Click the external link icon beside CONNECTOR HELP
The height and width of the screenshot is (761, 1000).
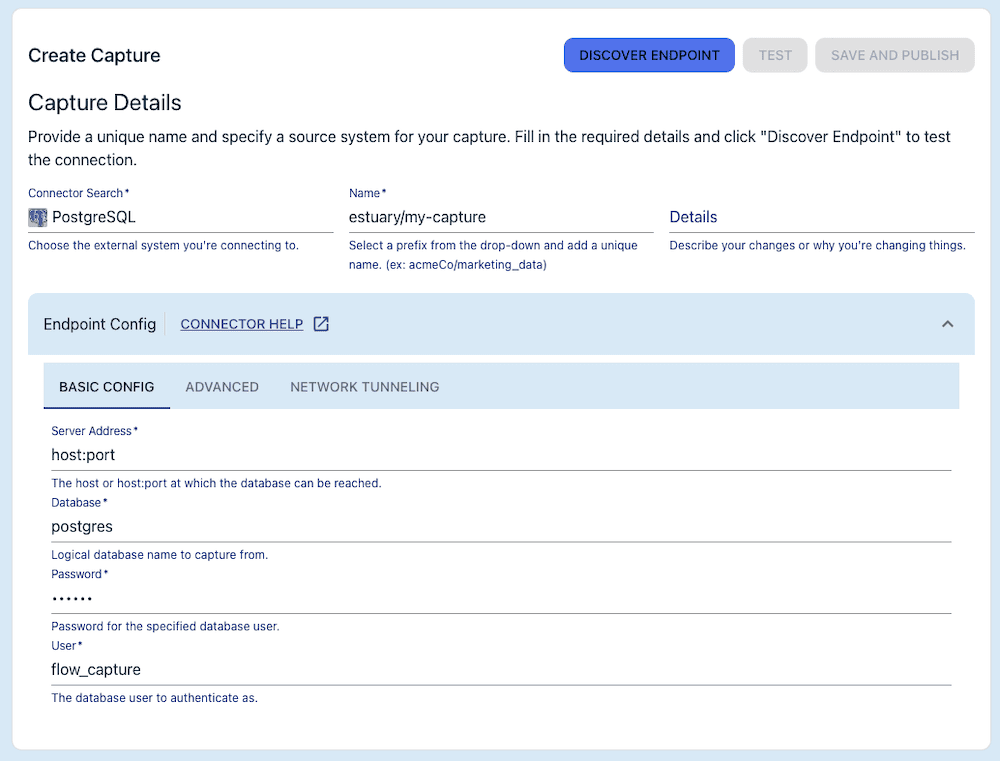[319, 323]
